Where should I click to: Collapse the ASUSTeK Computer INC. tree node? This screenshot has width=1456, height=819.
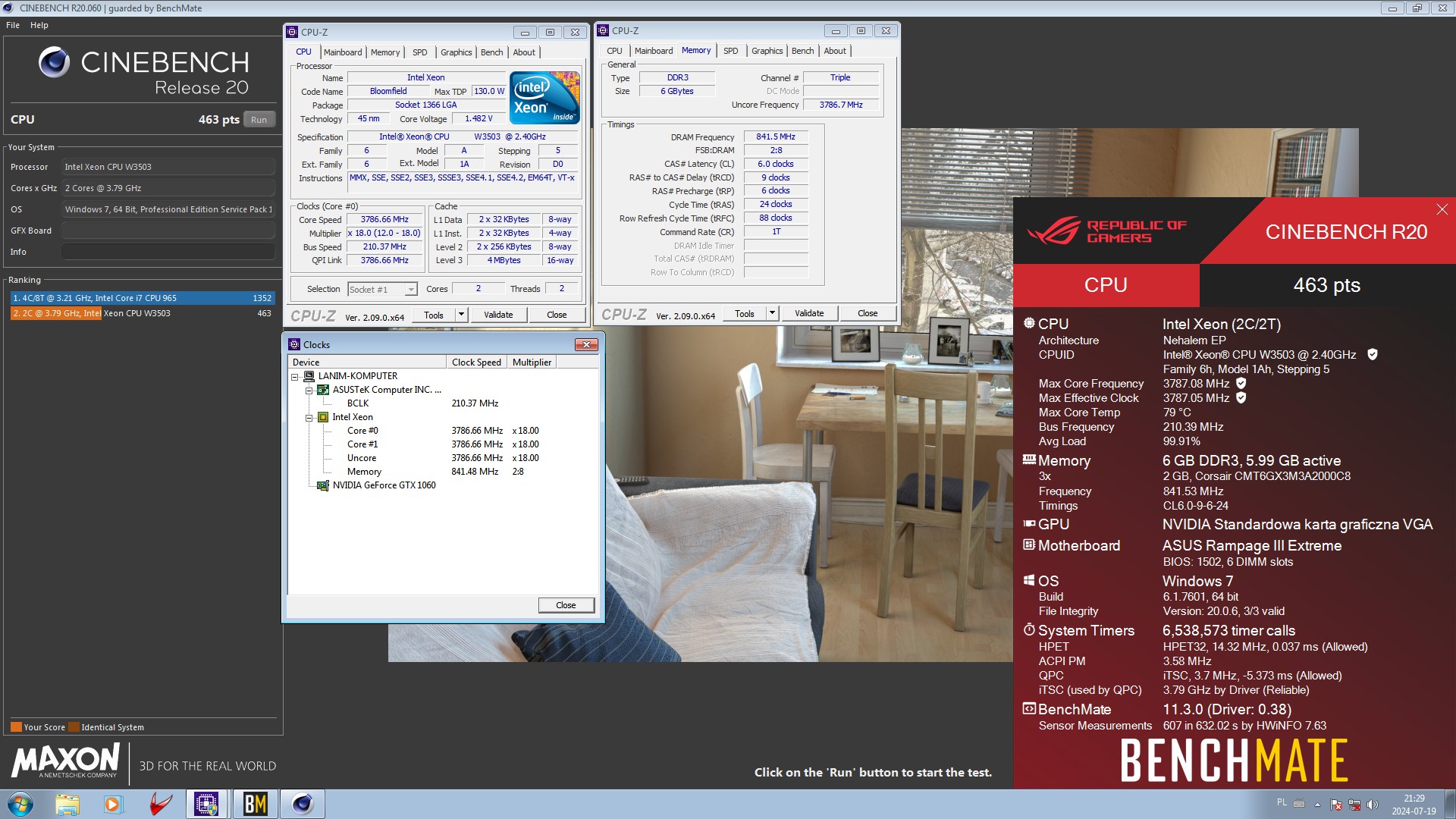tap(309, 391)
